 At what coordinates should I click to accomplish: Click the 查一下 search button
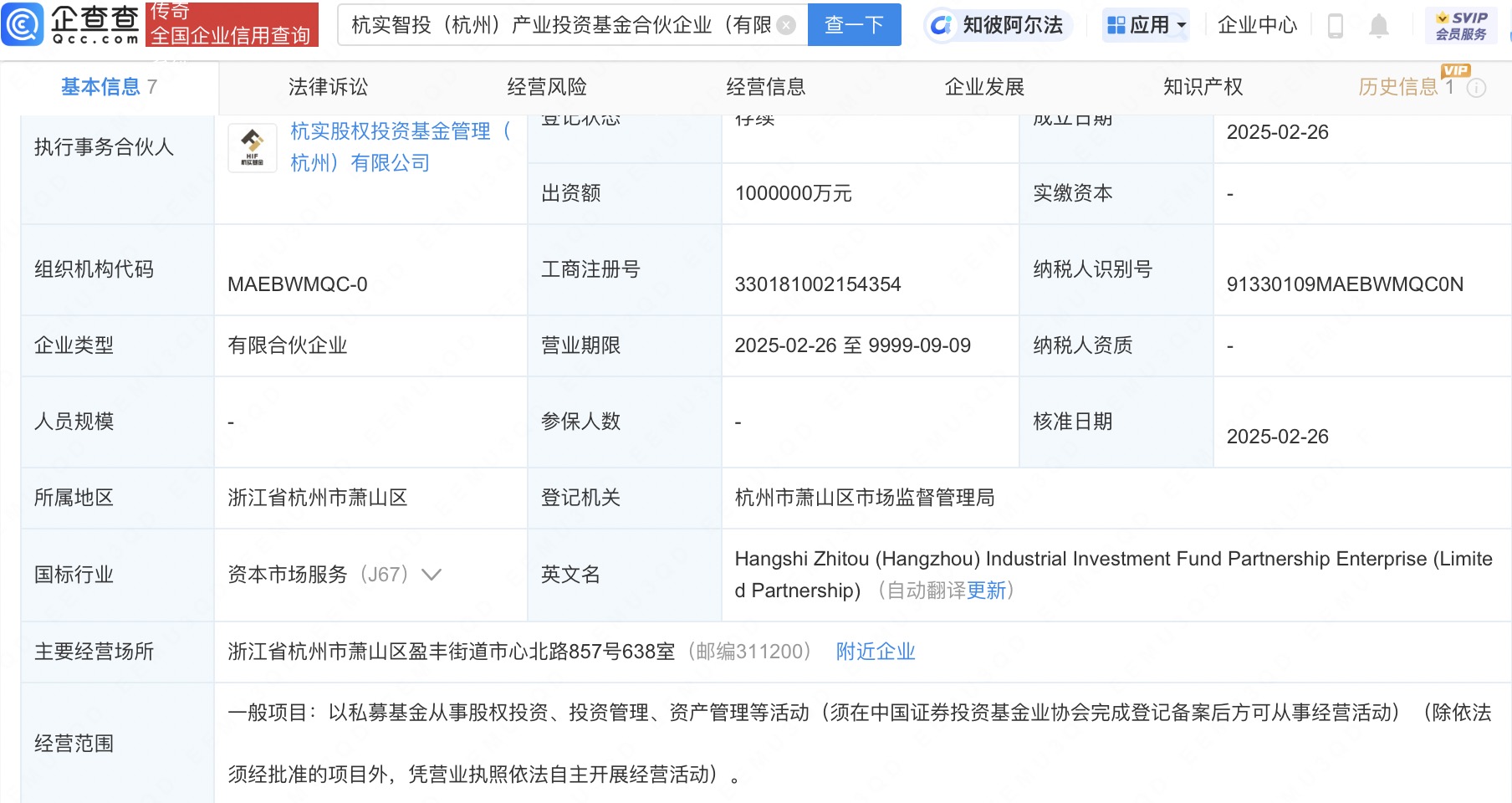(855, 25)
